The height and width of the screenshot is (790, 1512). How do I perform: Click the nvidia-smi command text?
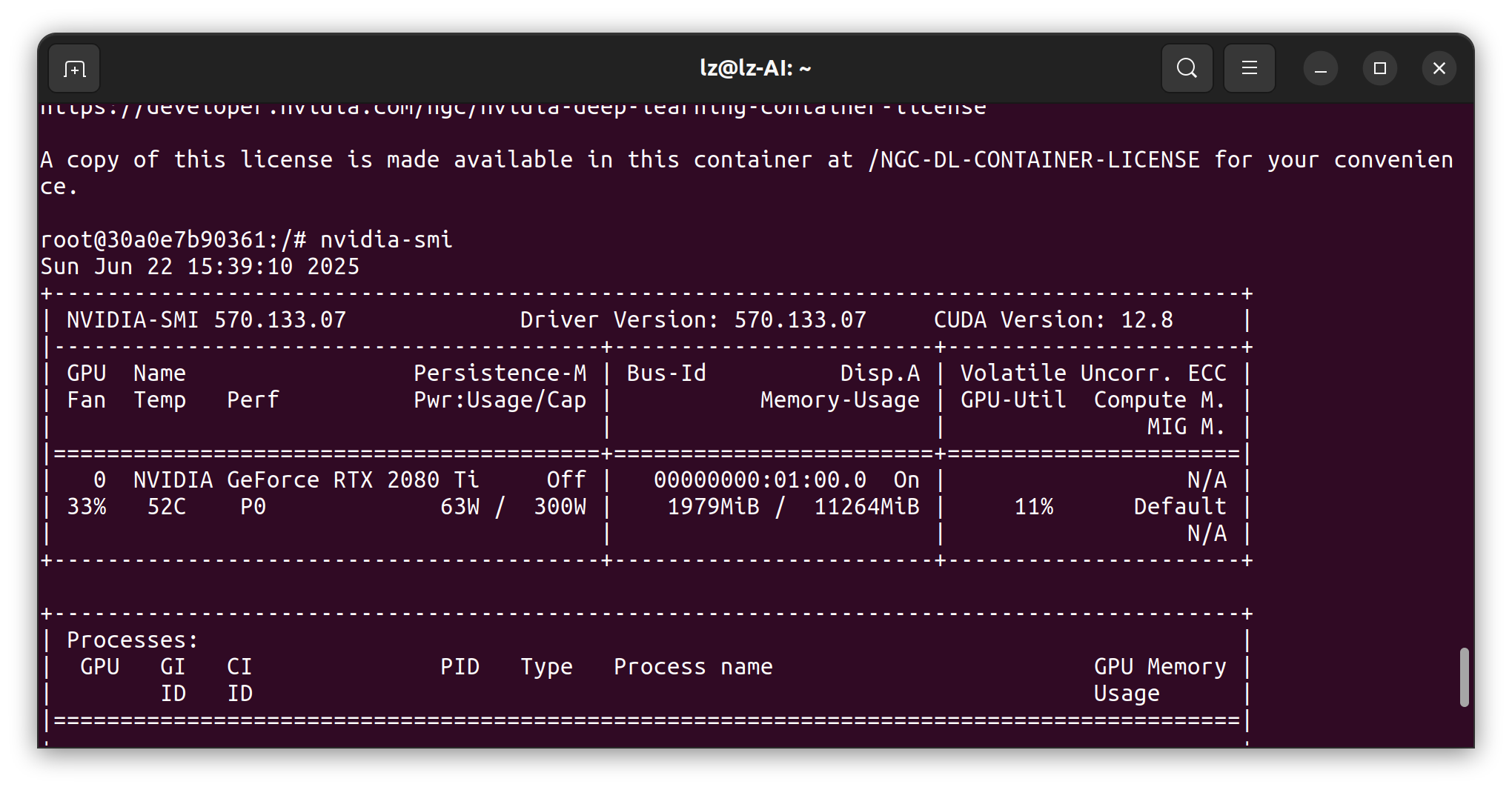click(x=386, y=239)
